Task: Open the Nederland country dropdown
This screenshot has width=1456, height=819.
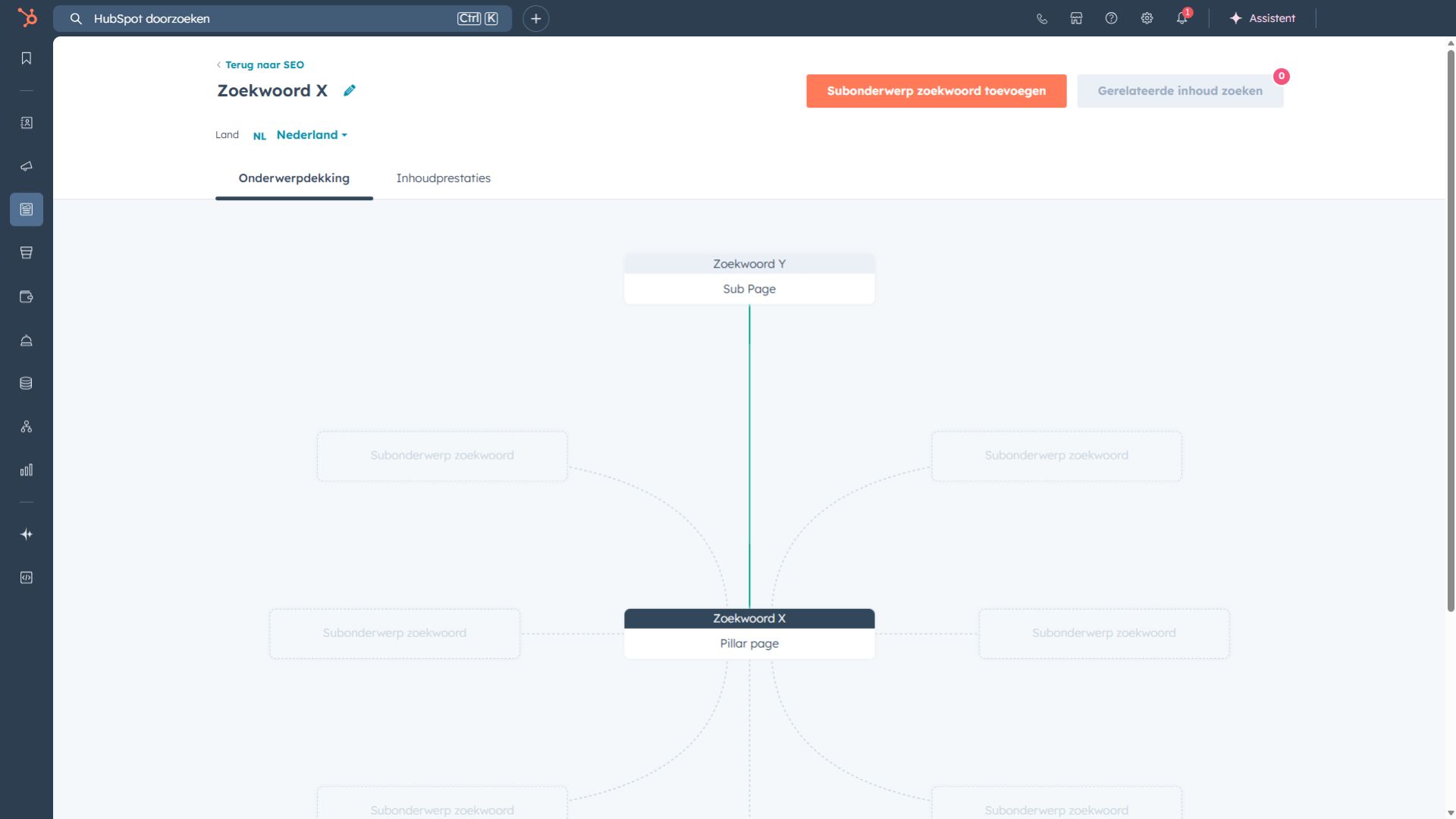Action: pyautogui.click(x=312, y=135)
